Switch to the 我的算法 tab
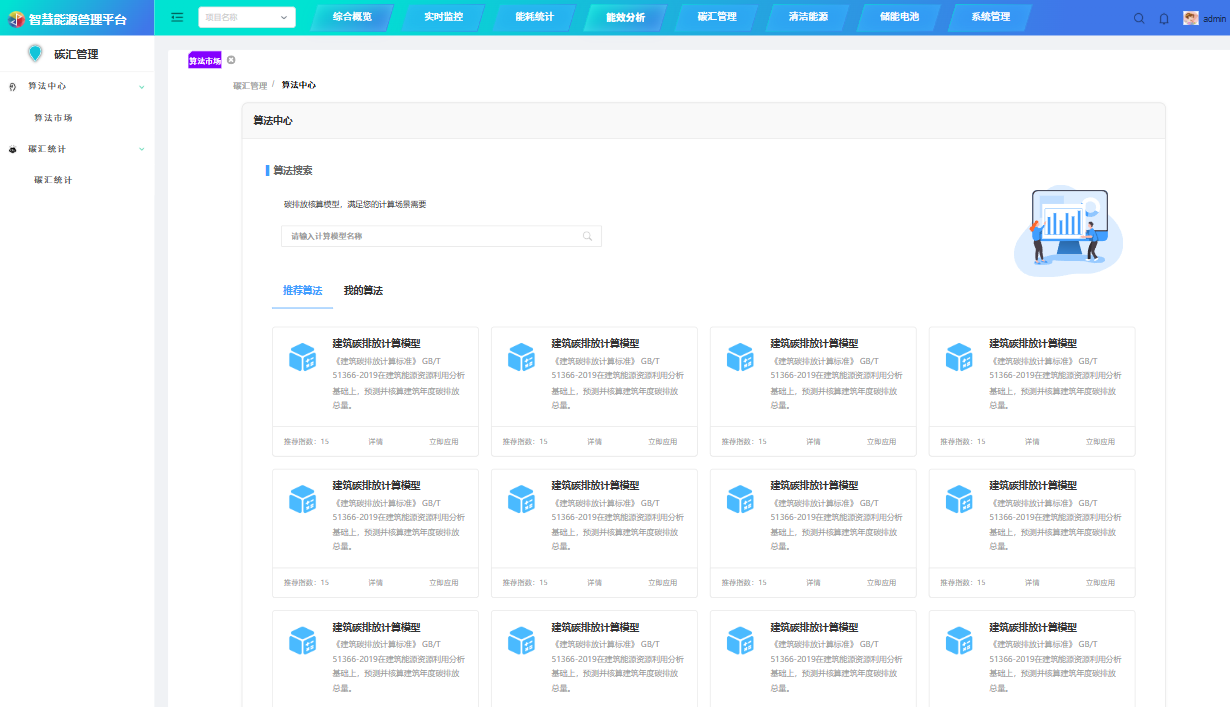This screenshot has height=707, width=1230. [363, 291]
